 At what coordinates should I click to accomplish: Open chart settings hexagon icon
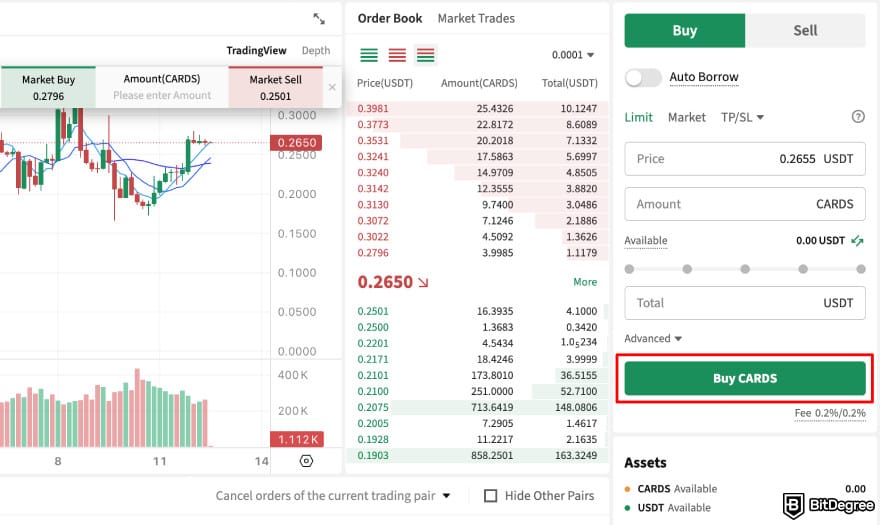[306, 461]
